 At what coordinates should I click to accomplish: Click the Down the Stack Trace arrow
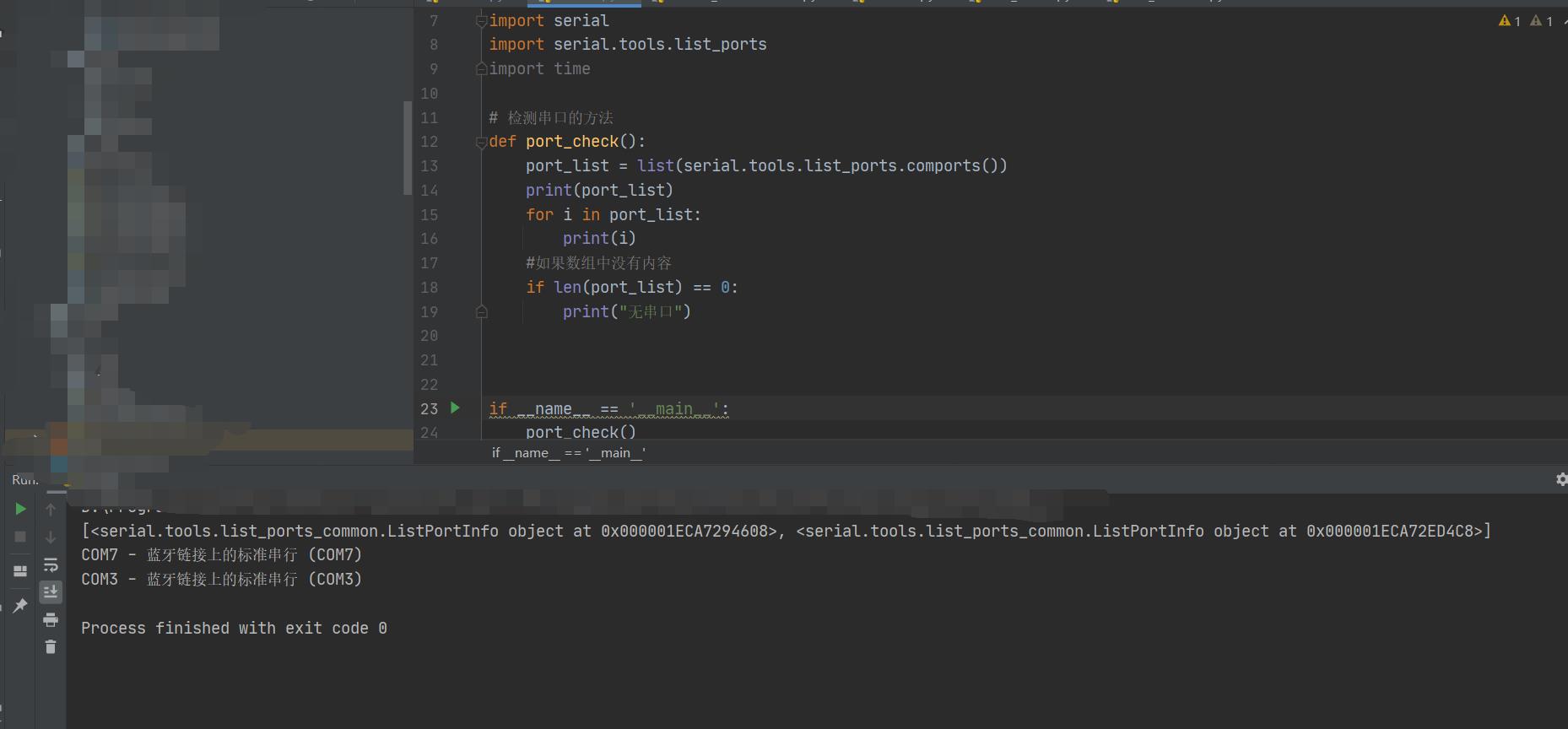coord(51,537)
